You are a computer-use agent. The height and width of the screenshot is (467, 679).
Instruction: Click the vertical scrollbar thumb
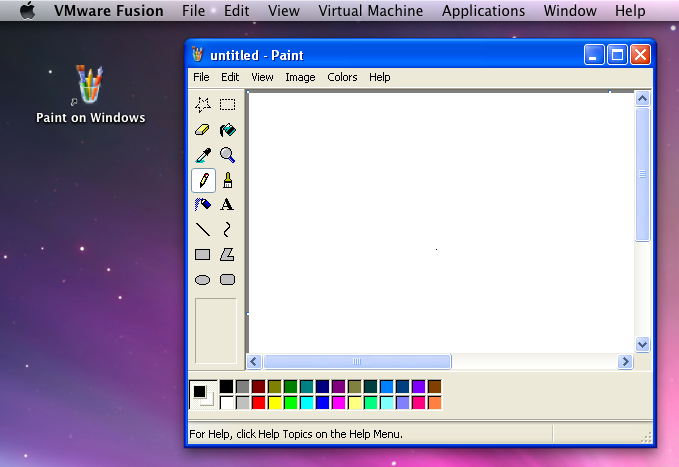642,174
